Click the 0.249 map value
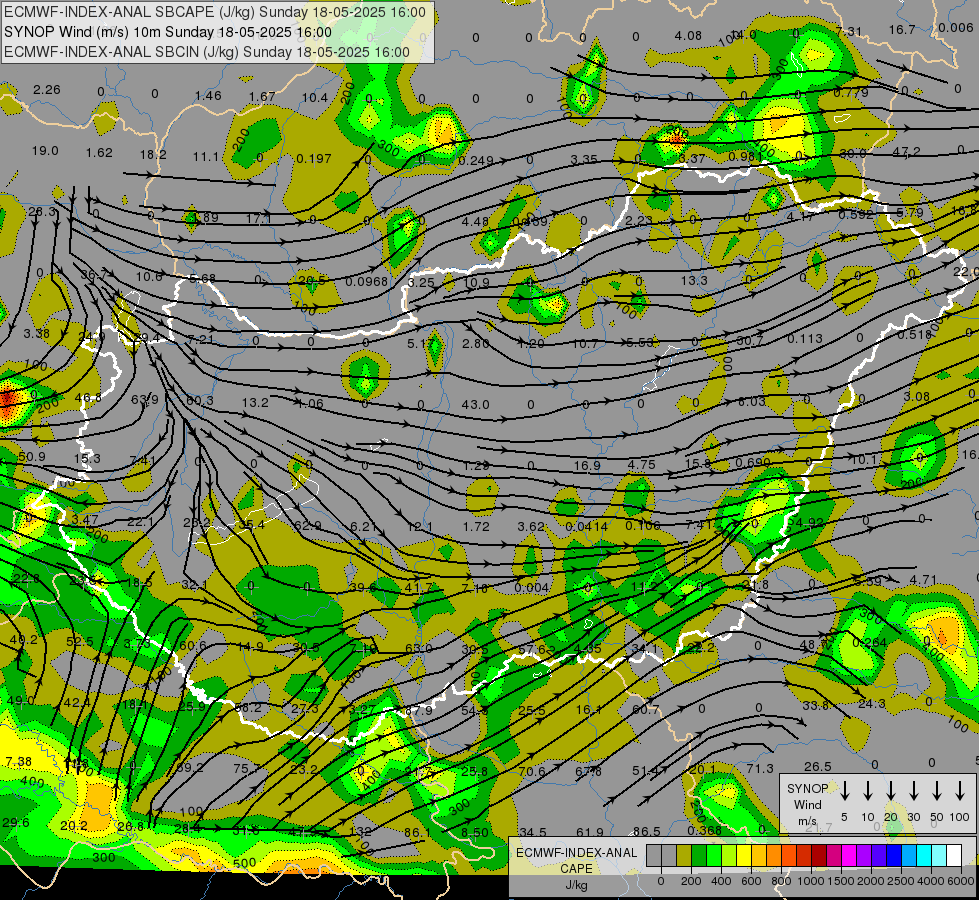 coord(476,161)
